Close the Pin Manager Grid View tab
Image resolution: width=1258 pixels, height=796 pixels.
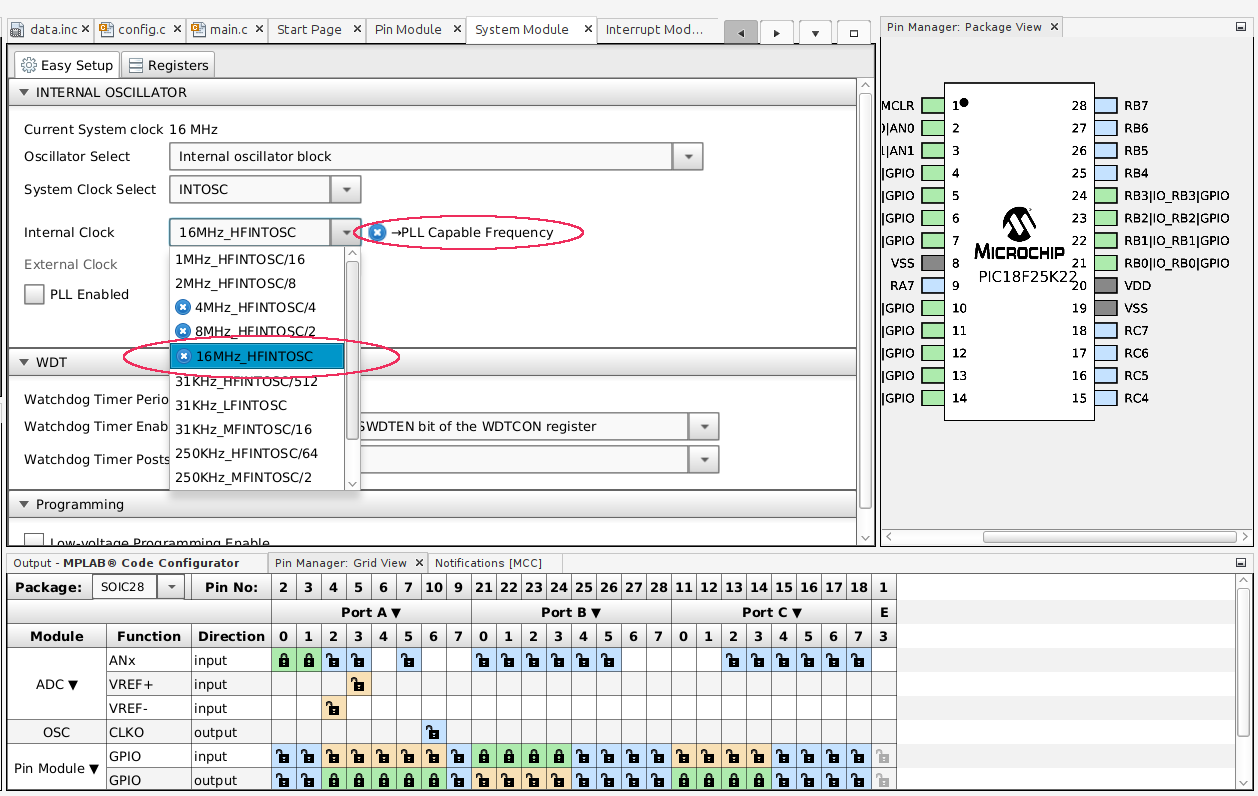[420, 563]
